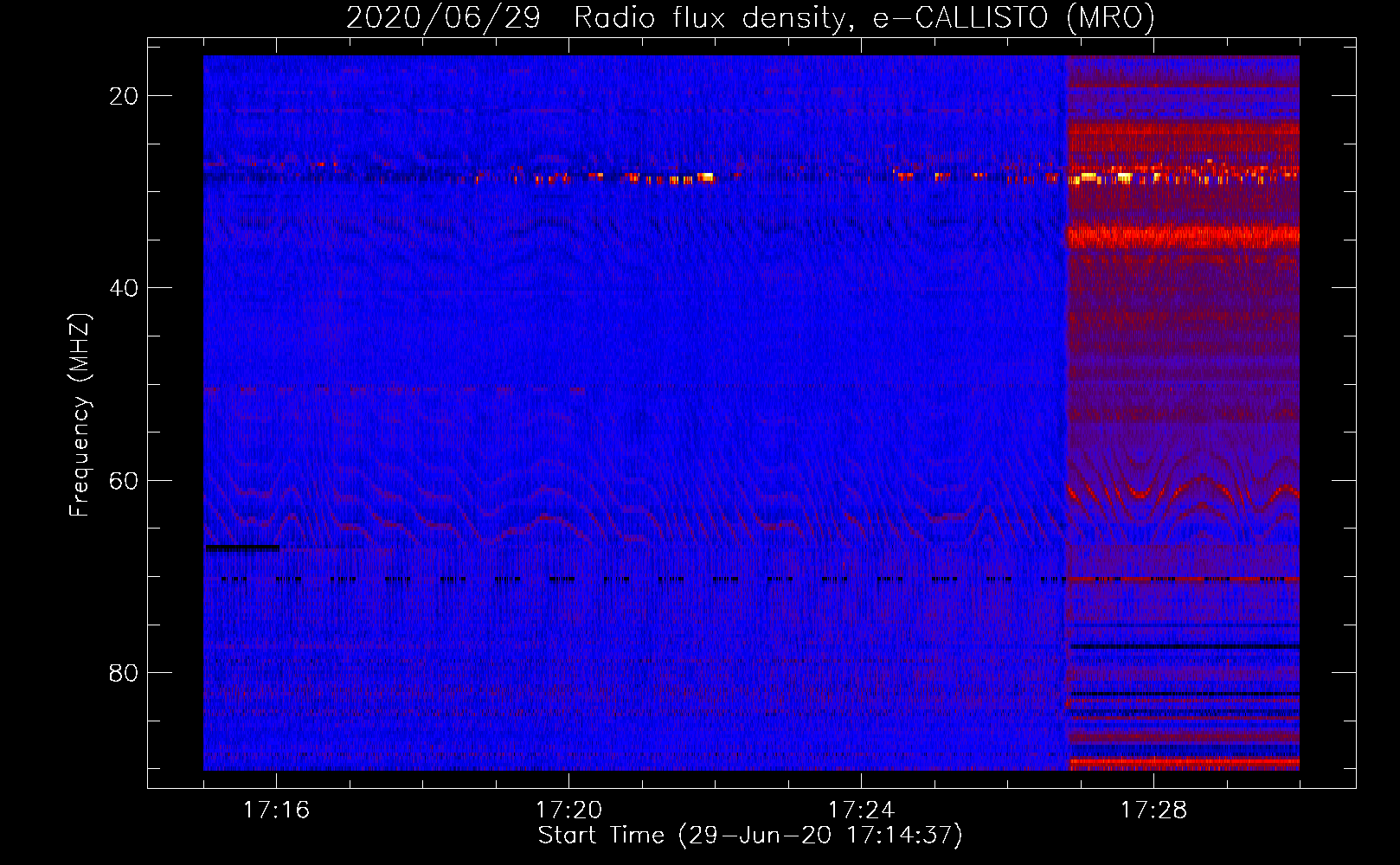Click the bright red emission band near 35 MHz
Screen dimensions: 1400x865
pyautogui.click(x=1183, y=235)
